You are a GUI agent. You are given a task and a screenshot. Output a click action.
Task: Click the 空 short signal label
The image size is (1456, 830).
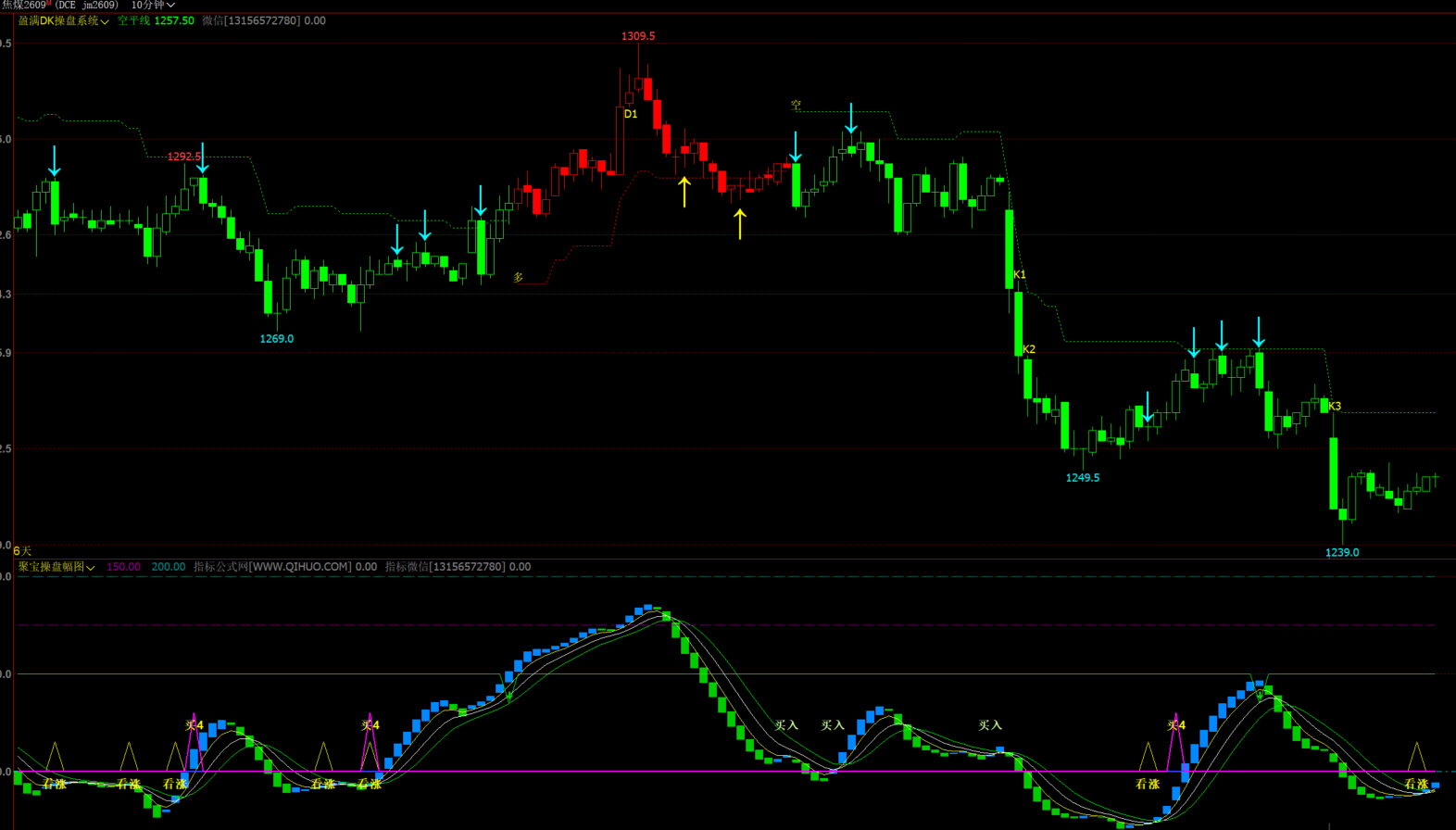[x=797, y=106]
